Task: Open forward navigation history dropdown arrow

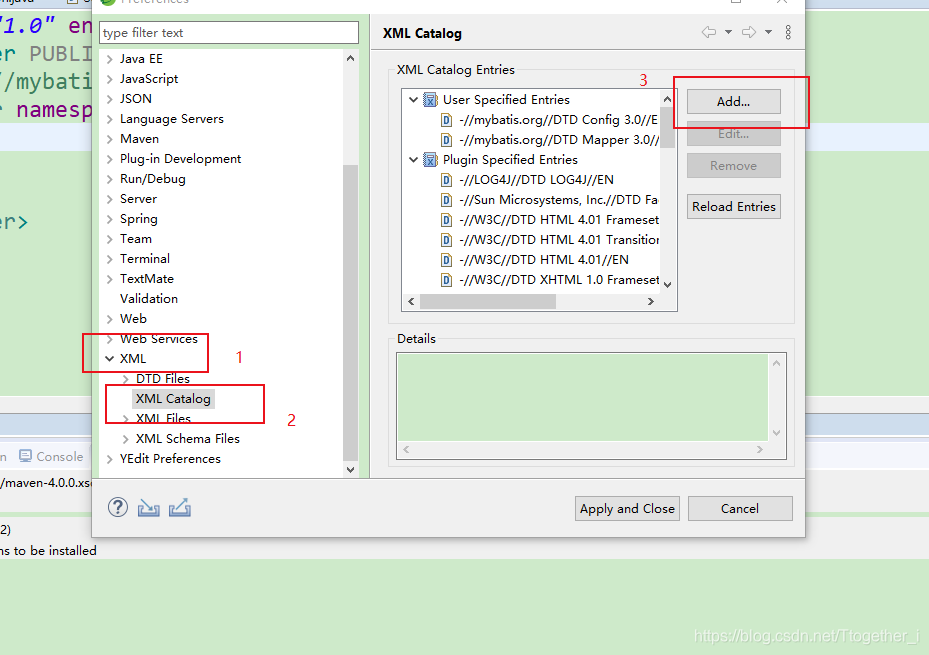Action: point(768,32)
